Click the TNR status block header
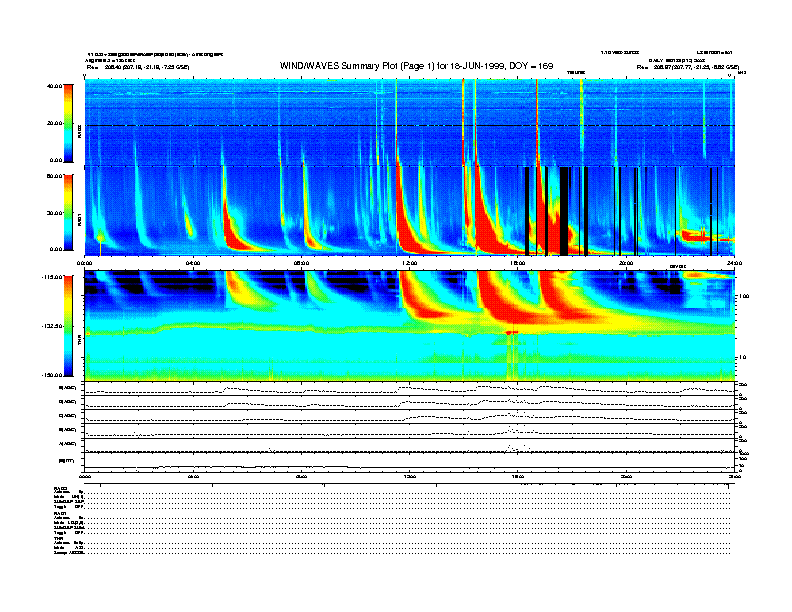 58,538
